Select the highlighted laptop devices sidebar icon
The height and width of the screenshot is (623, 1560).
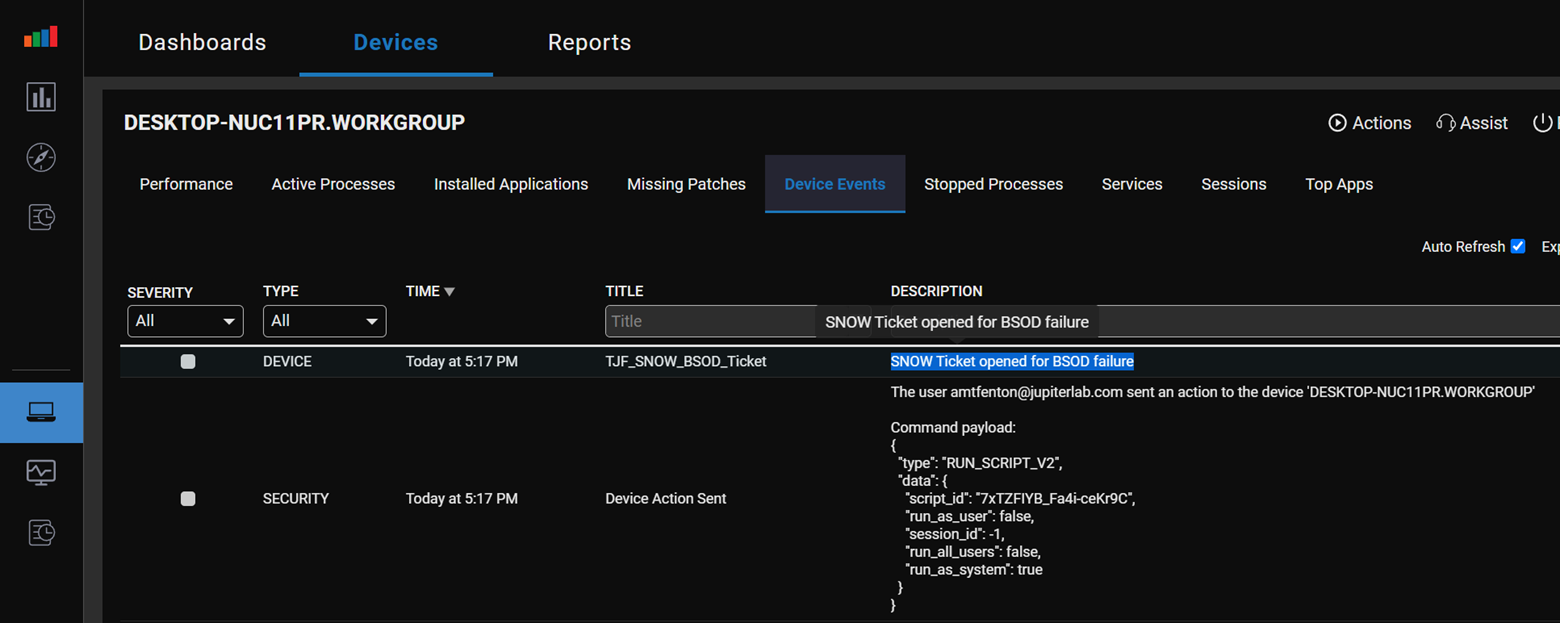pyautogui.click(x=41, y=412)
